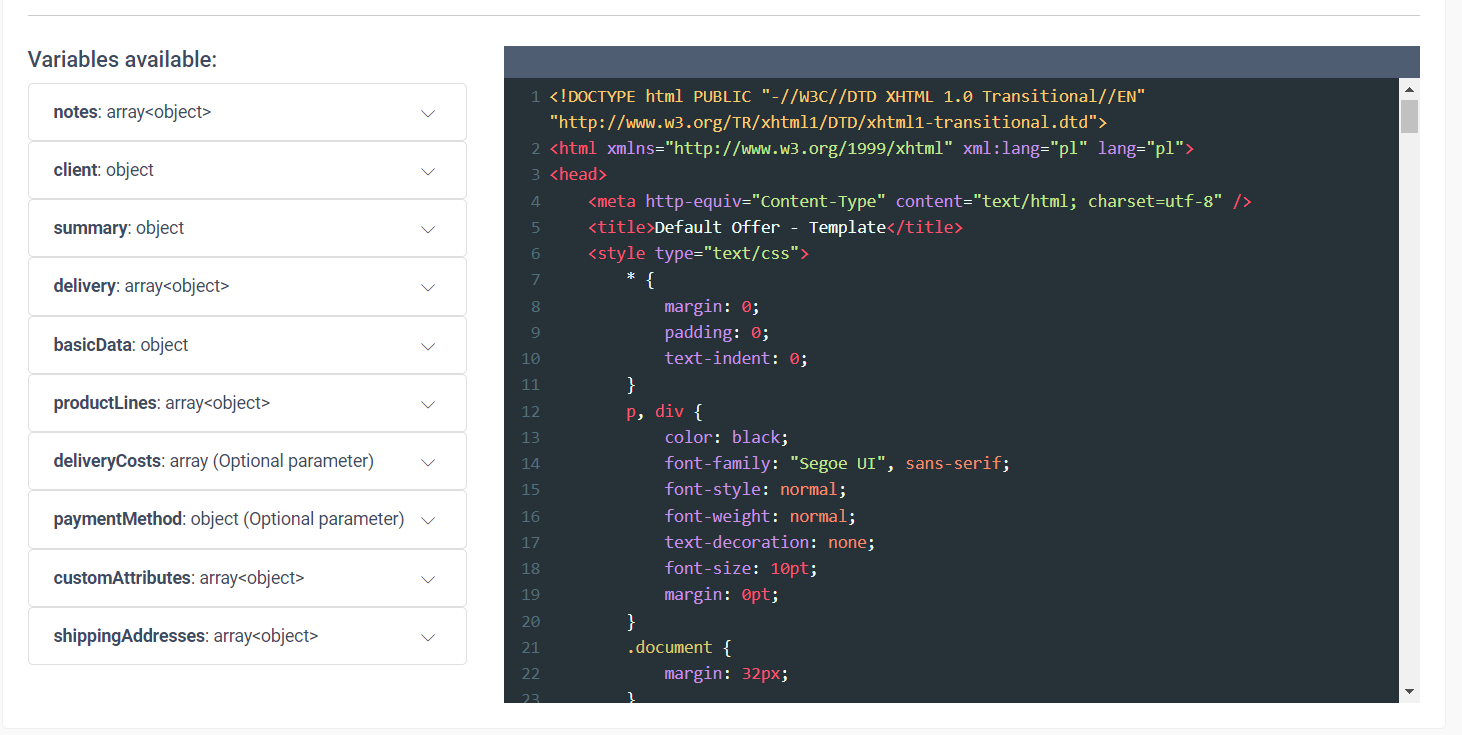Click the head tag on line 3
This screenshot has height=735, width=1462.
pos(578,175)
